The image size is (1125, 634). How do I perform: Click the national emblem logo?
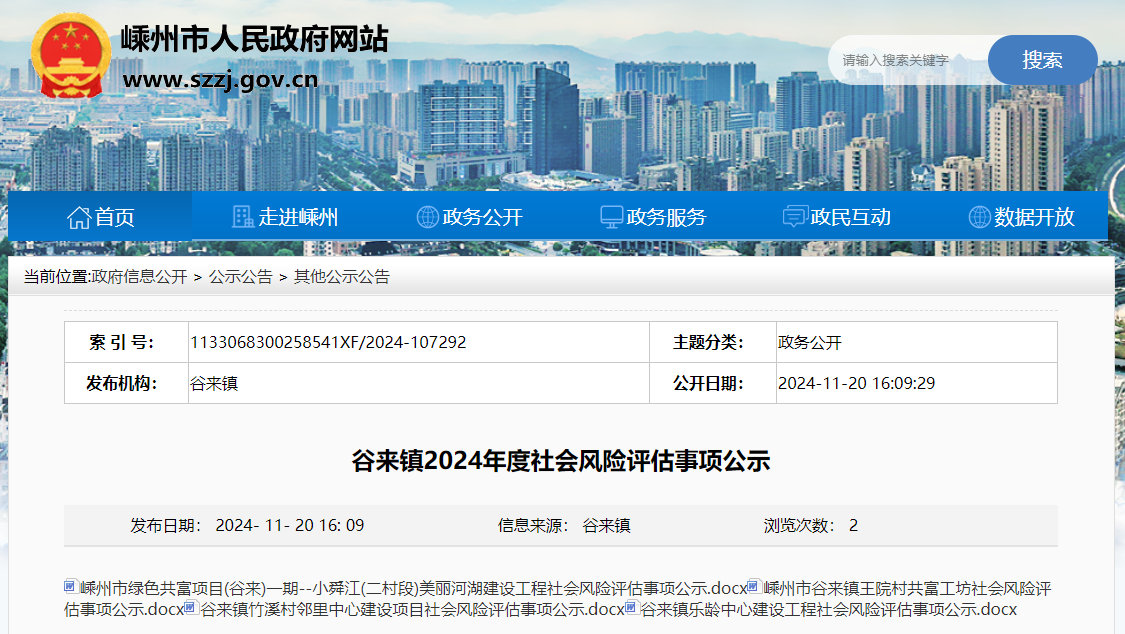70,56
